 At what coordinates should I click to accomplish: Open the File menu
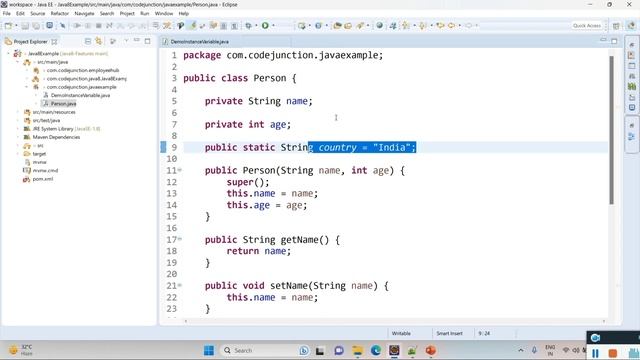pos(7,13)
